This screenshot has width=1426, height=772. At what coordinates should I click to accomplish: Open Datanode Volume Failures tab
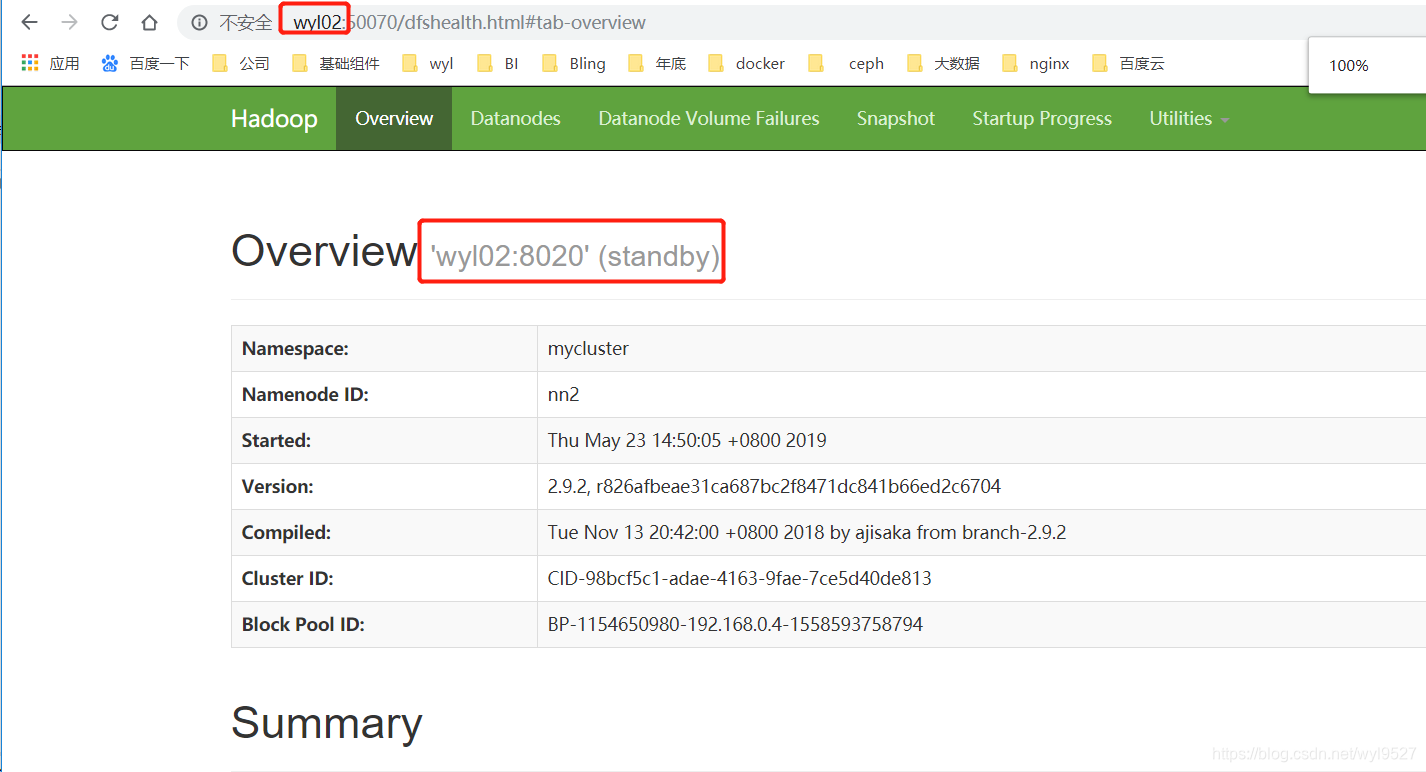click(x=709, y=118)
